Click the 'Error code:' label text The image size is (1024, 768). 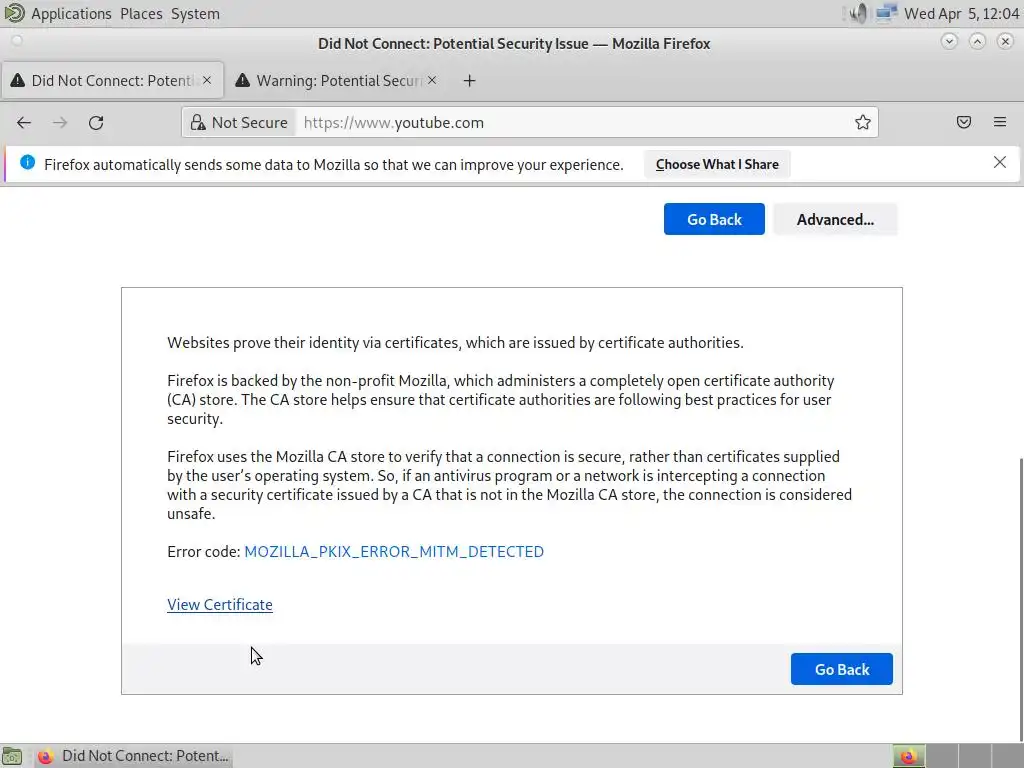click(x=204, y=552)
